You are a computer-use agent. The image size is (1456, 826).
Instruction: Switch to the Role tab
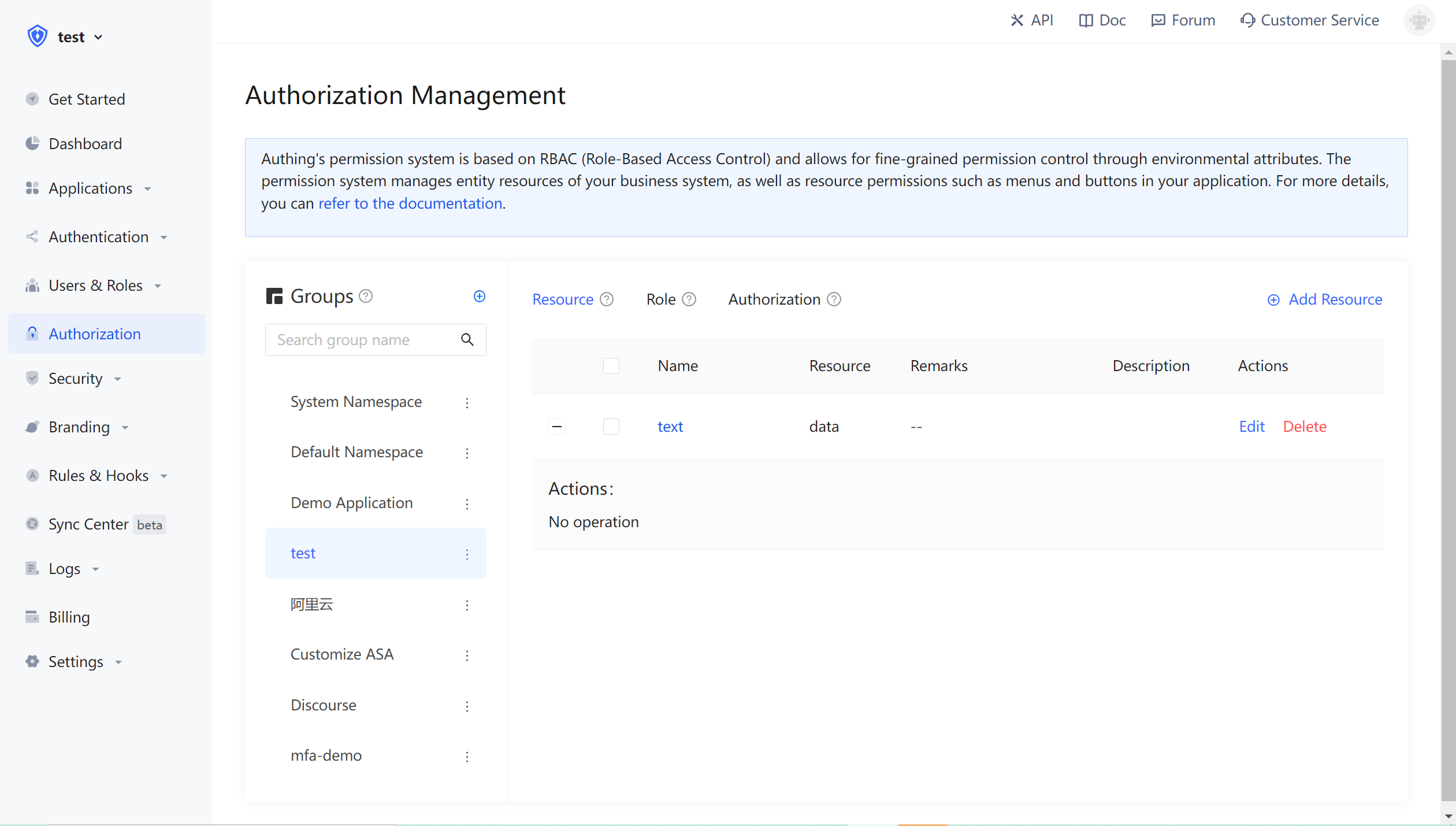[x=660, y=299]
